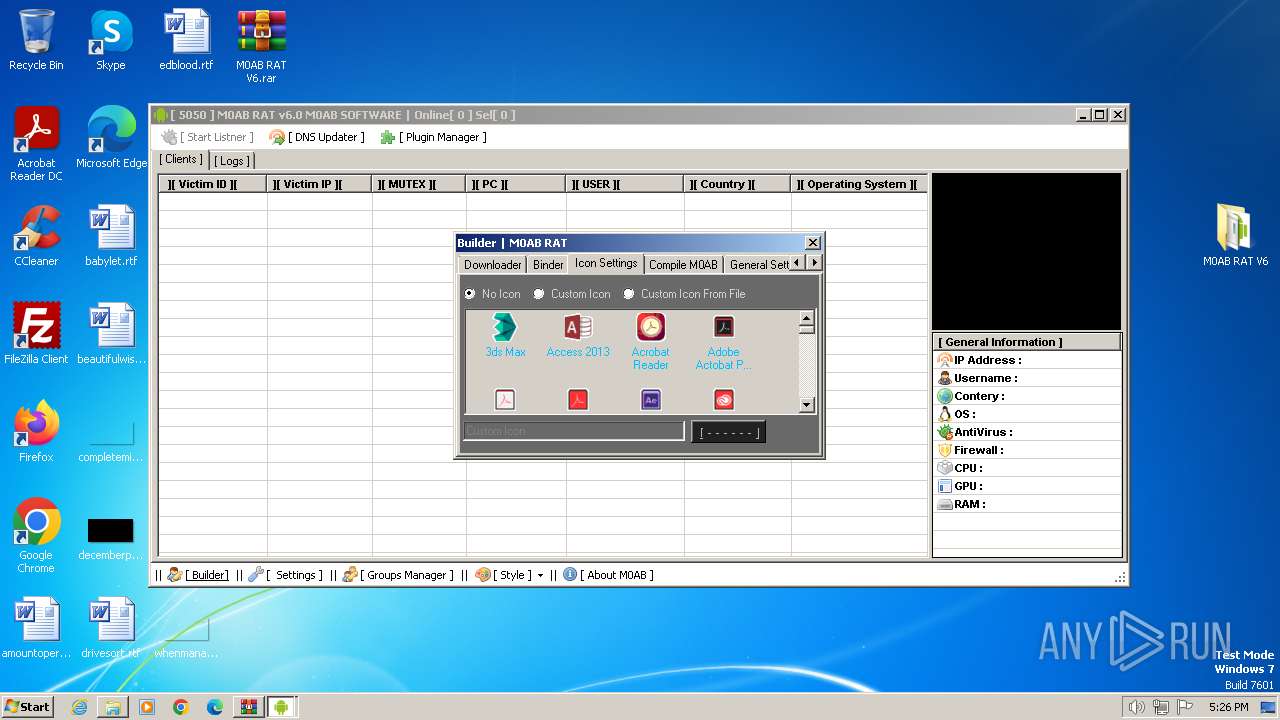Select the Microsoft Edge desktop shortcut
Viewport: 1280px width, 720px height.
tap(111, 138)
